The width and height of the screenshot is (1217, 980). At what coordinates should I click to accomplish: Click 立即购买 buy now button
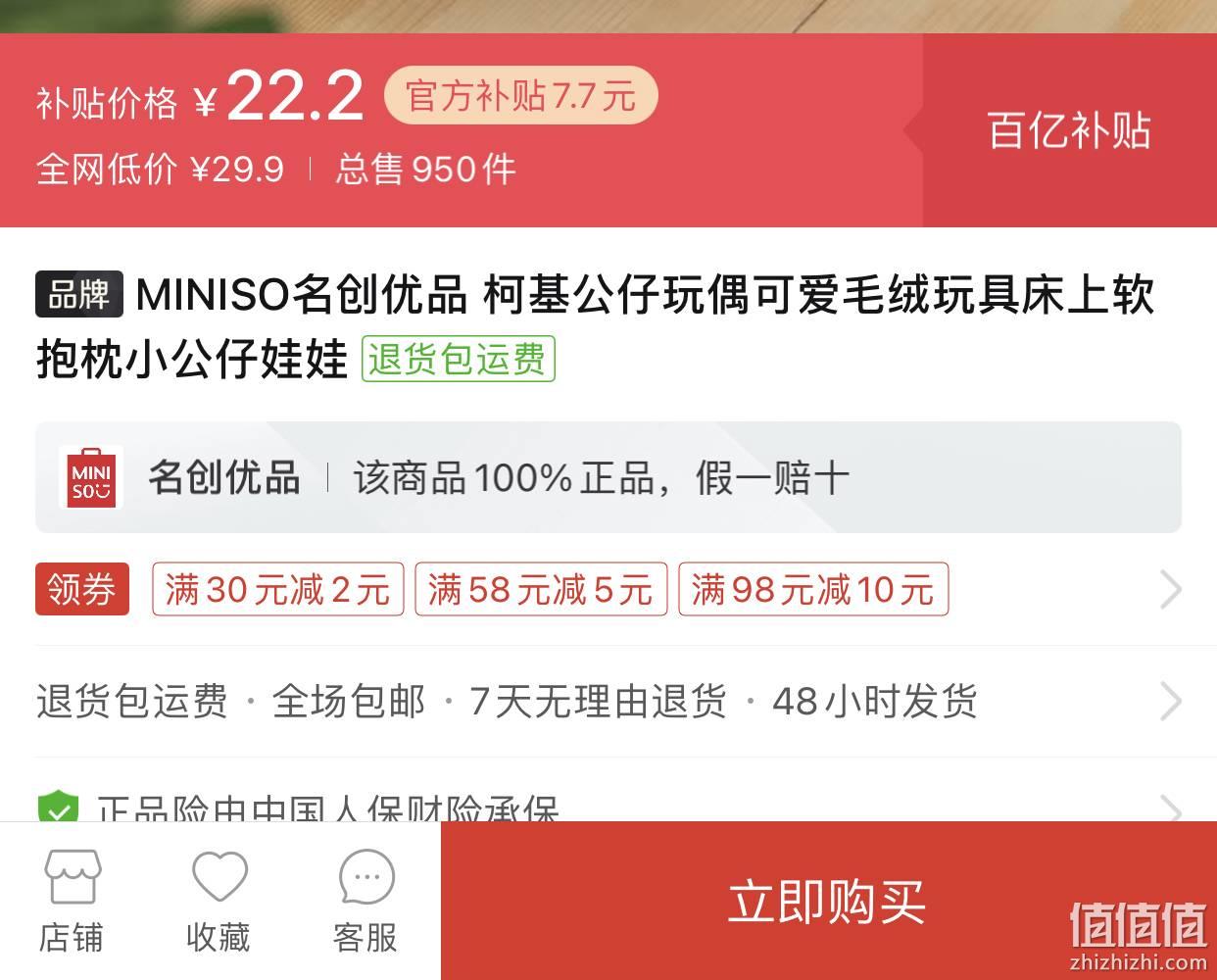[x=829, y=901]
